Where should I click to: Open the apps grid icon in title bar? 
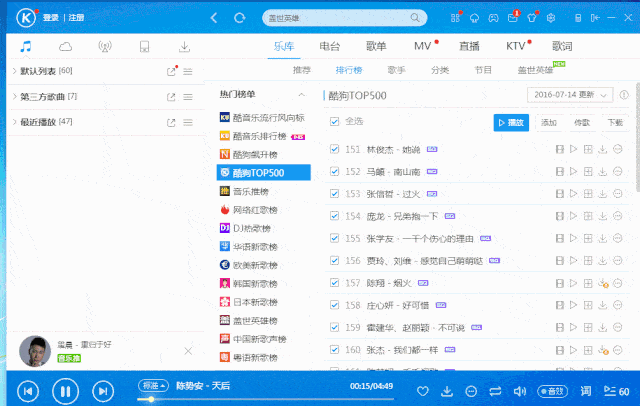[455, 18]
